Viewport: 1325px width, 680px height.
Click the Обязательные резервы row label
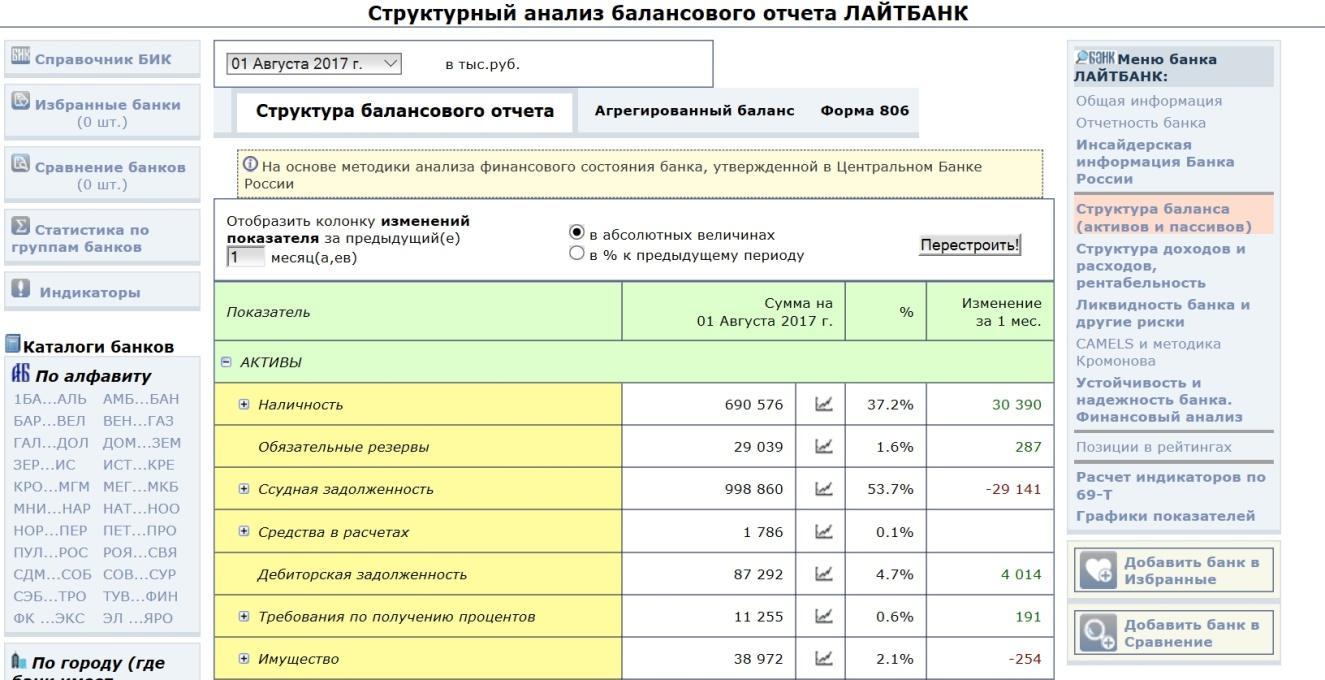pyautogui.click(x=343, y=447)
